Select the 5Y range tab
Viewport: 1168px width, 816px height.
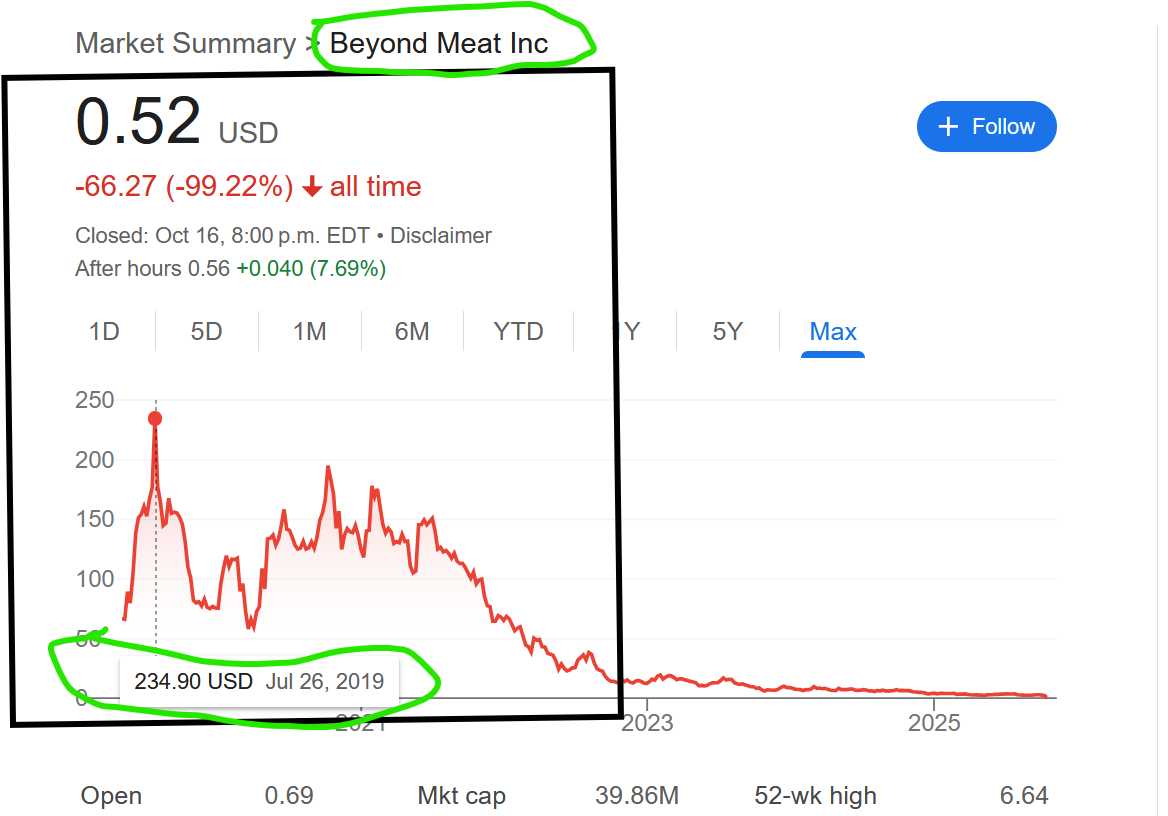(x=727, y=332)
